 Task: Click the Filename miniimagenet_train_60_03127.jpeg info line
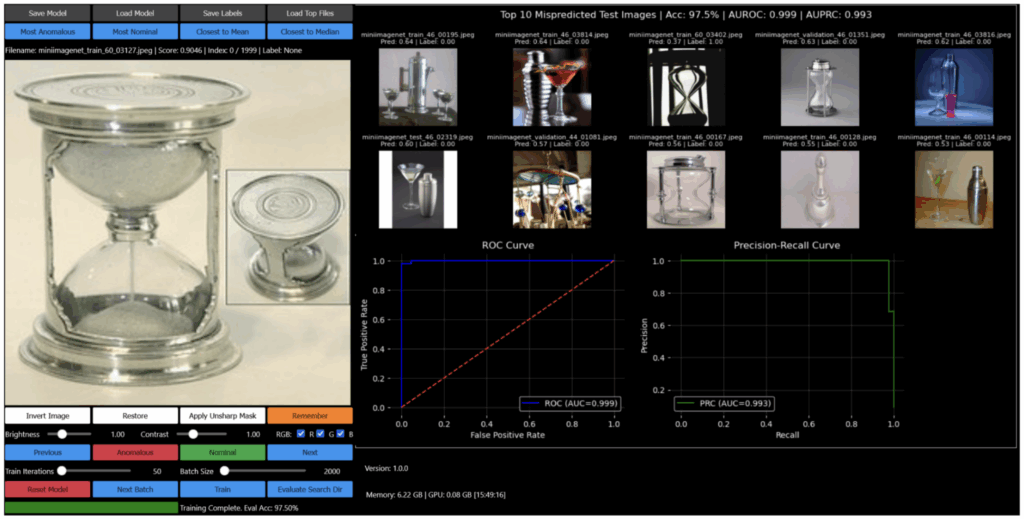coord(153,50)
